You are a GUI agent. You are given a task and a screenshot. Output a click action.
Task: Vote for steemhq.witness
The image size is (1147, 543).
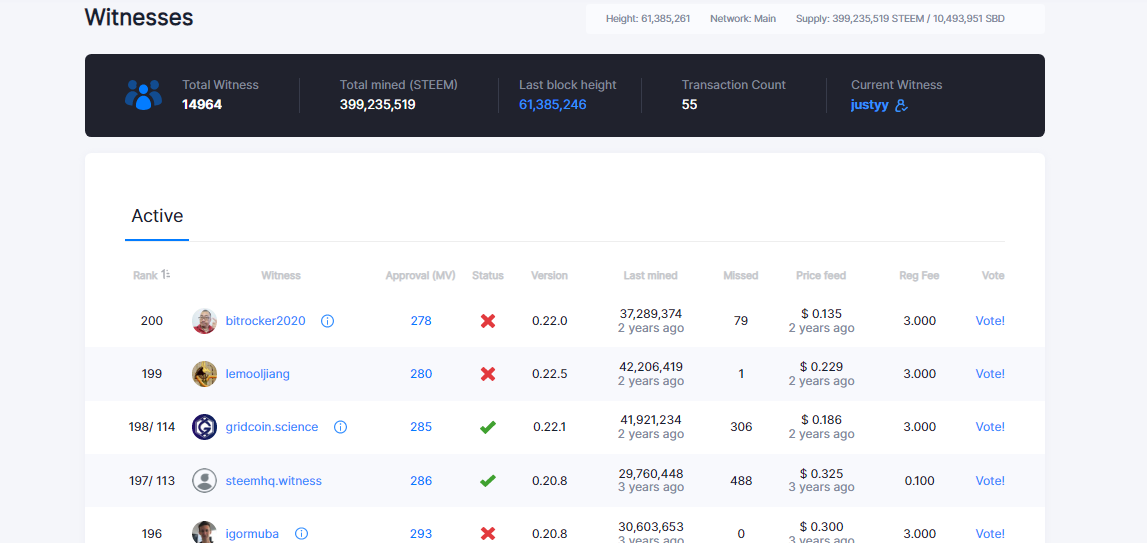(x=990, y=481)
